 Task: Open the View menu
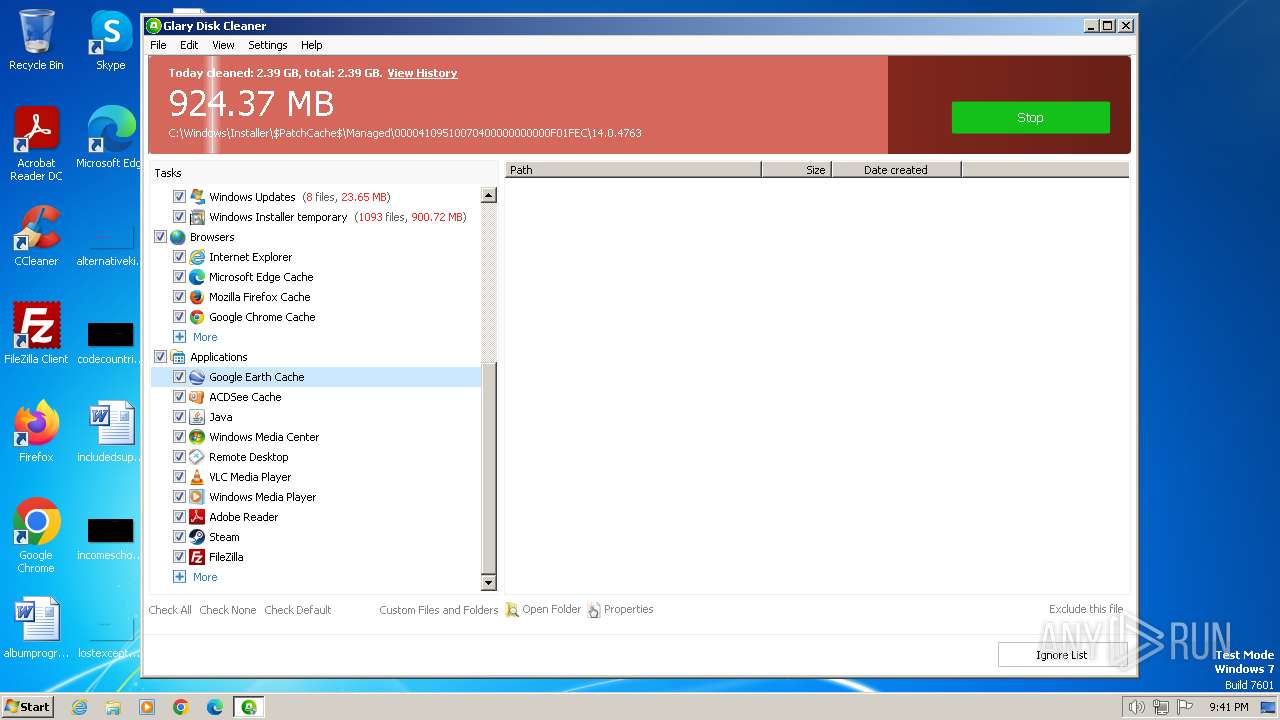(x=223, y=45)
